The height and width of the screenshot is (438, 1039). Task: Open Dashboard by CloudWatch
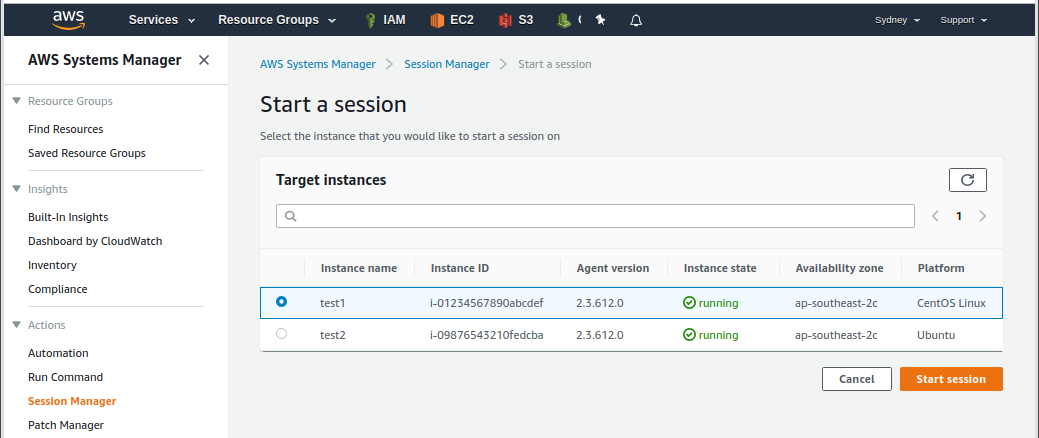95,241
